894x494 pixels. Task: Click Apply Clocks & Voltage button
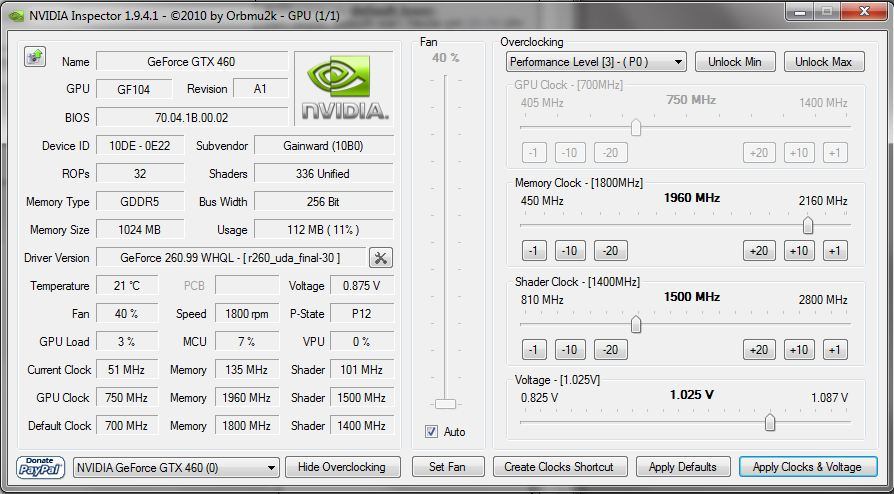(807, 467)
